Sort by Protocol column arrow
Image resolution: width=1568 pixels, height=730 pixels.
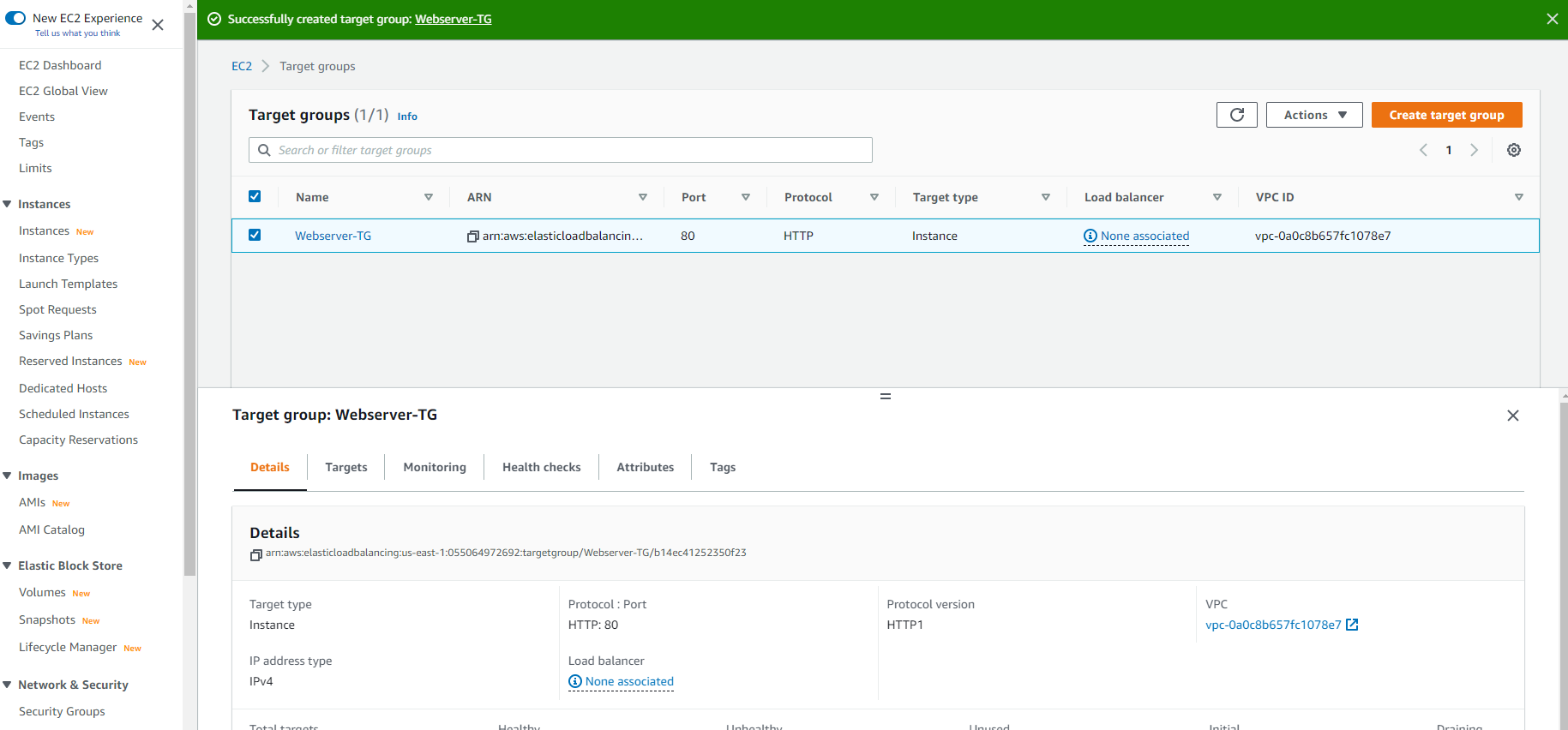pyautogui.click(x=874, y=197)
